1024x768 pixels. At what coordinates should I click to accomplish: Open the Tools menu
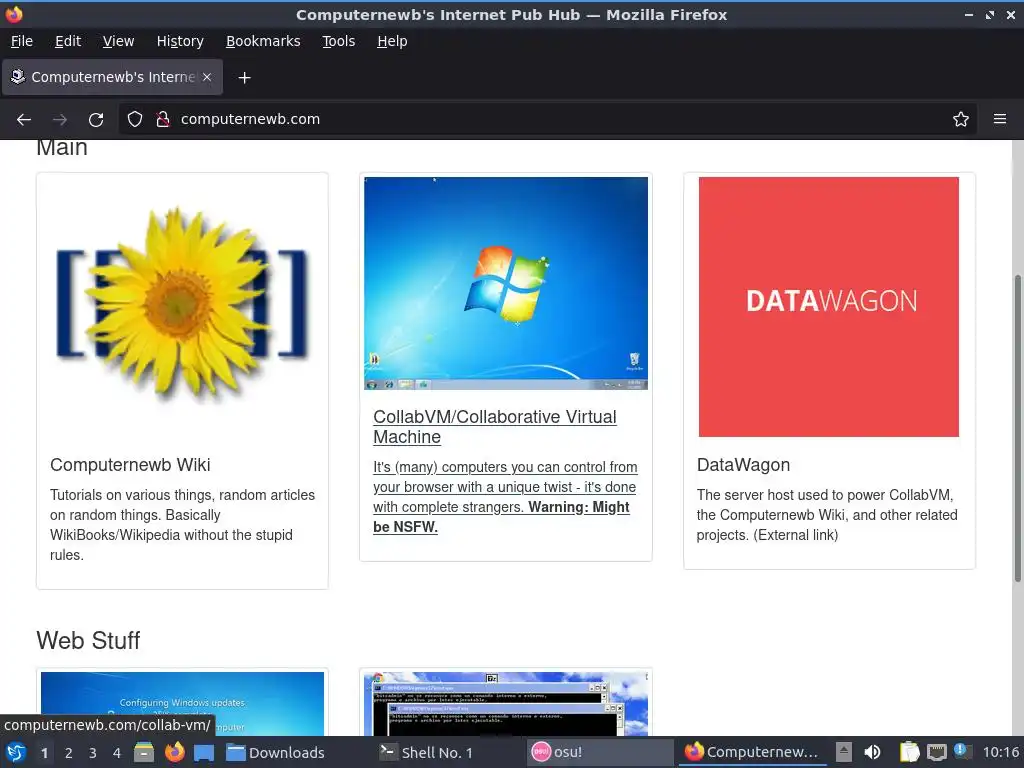point(338,41)
